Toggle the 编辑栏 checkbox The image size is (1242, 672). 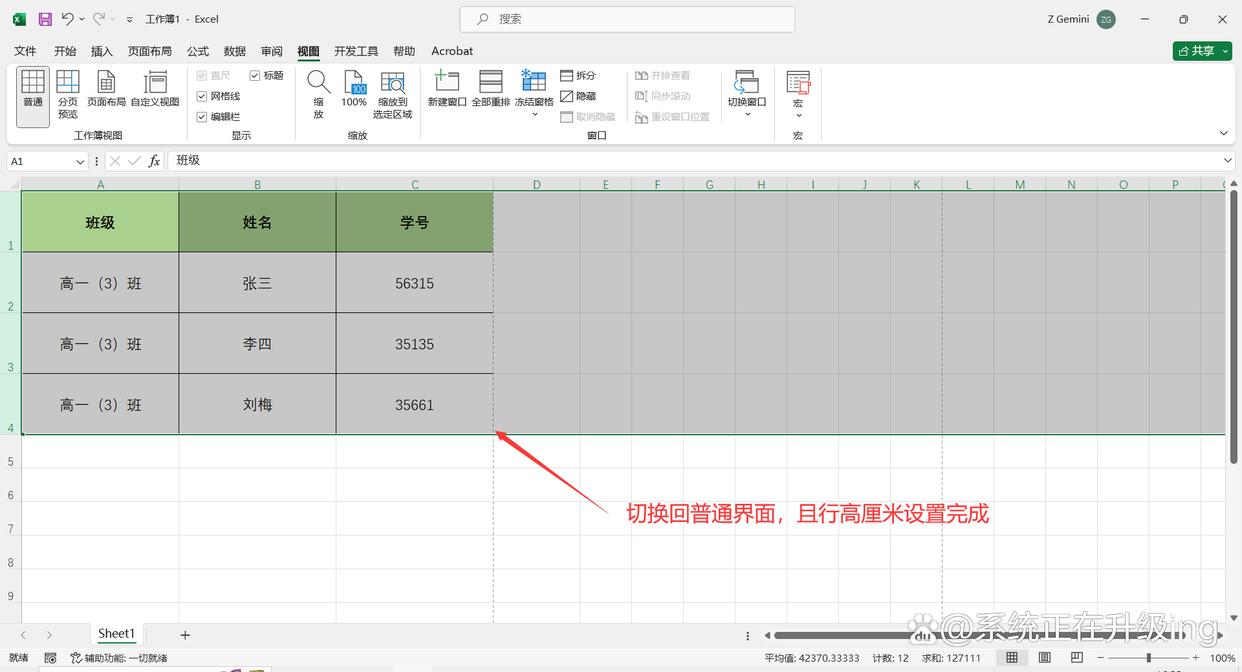pos(202,117)
